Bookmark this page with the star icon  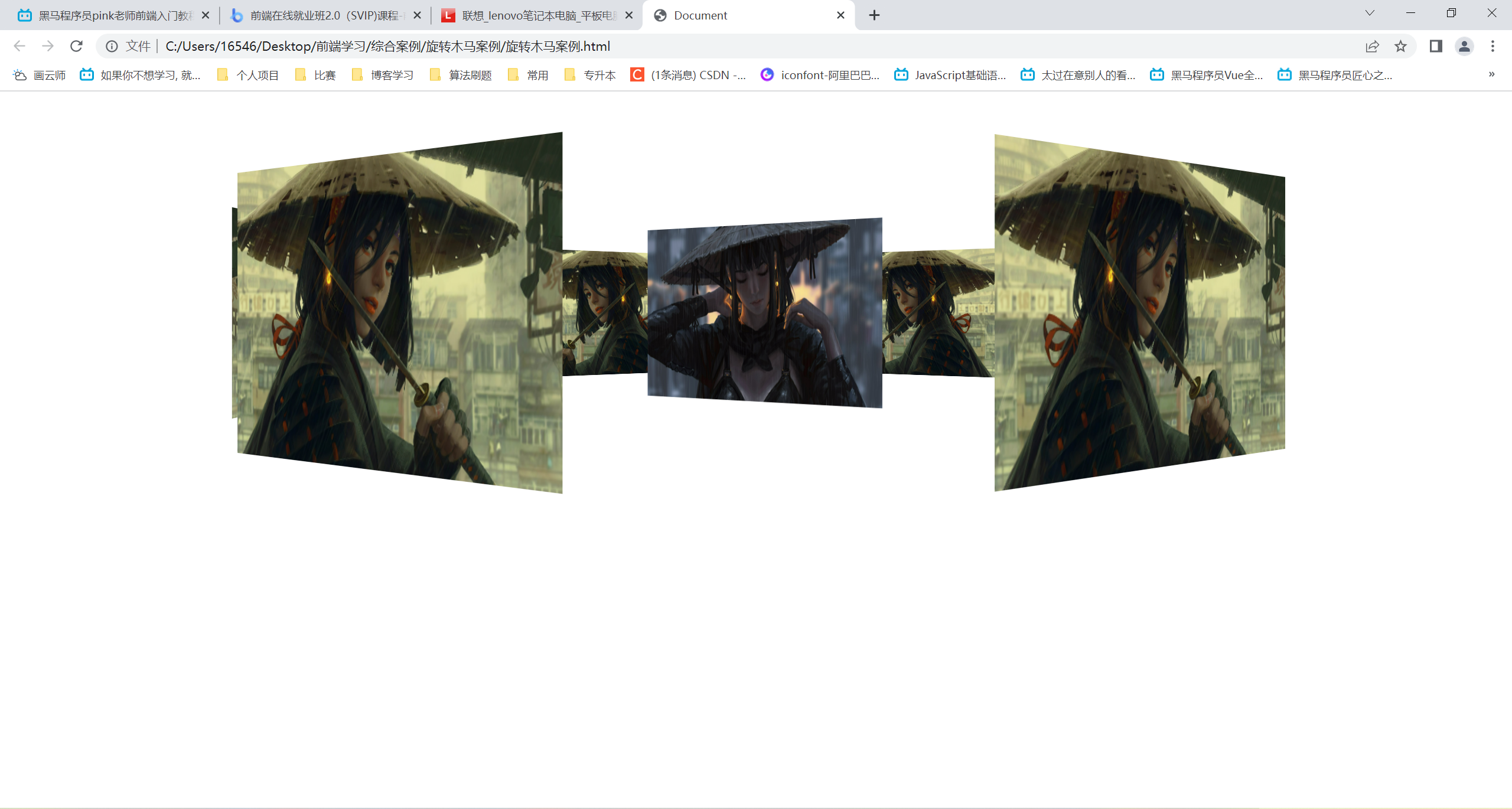click(x=1400, y=46)
